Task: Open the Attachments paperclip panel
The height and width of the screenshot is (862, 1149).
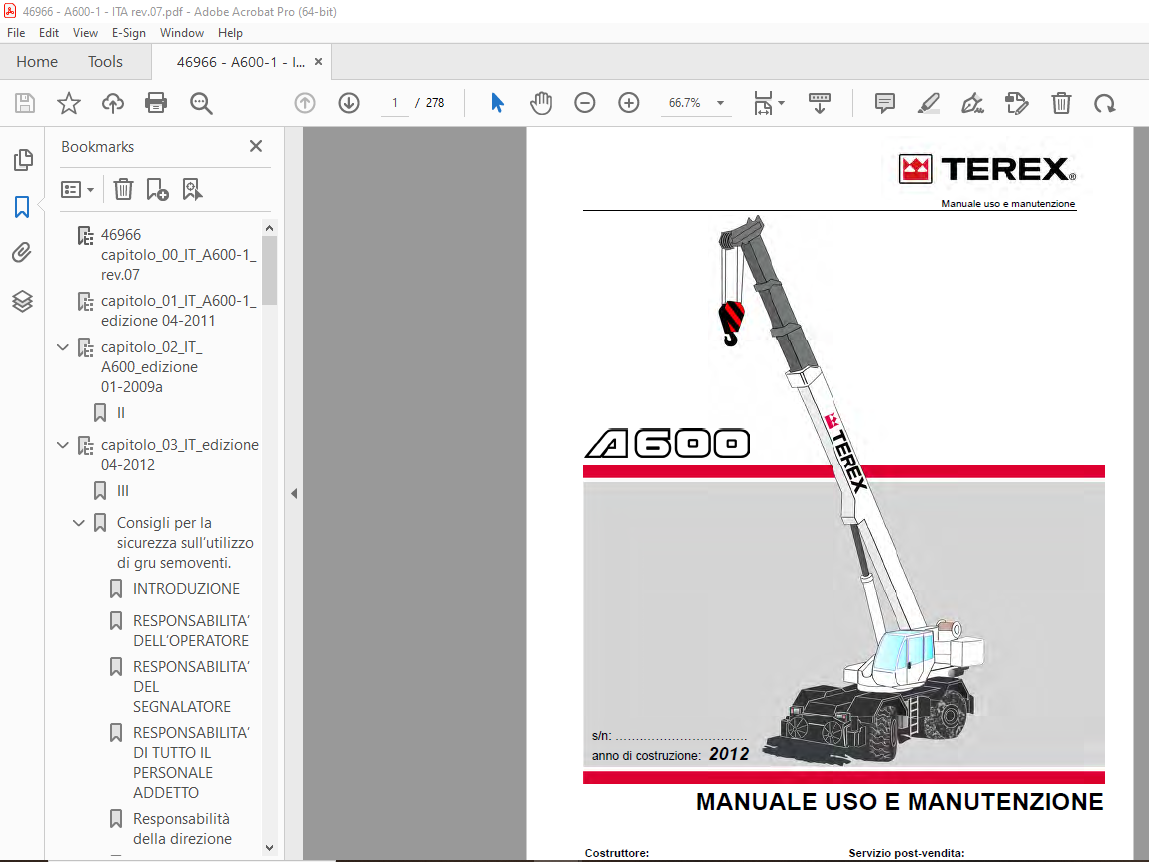Action: (x=22, y=254)
